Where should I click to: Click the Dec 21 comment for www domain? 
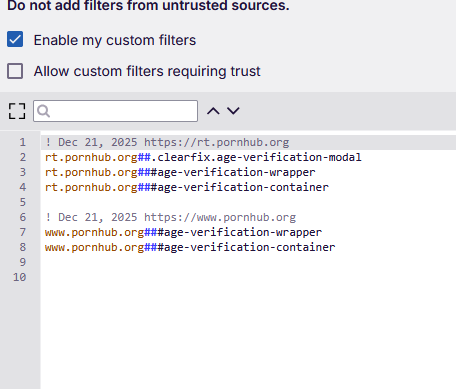point(170,217)
